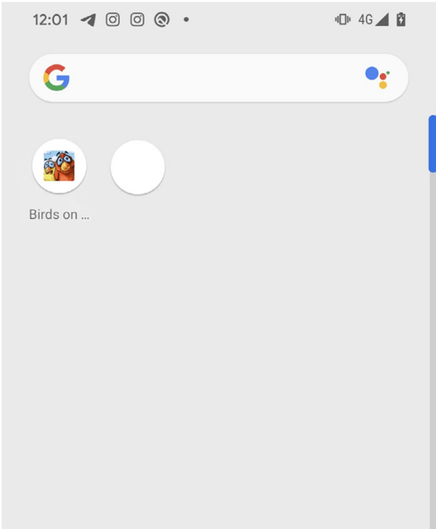Tap the "Birds on ..." app label

click(x=59, y=215)
